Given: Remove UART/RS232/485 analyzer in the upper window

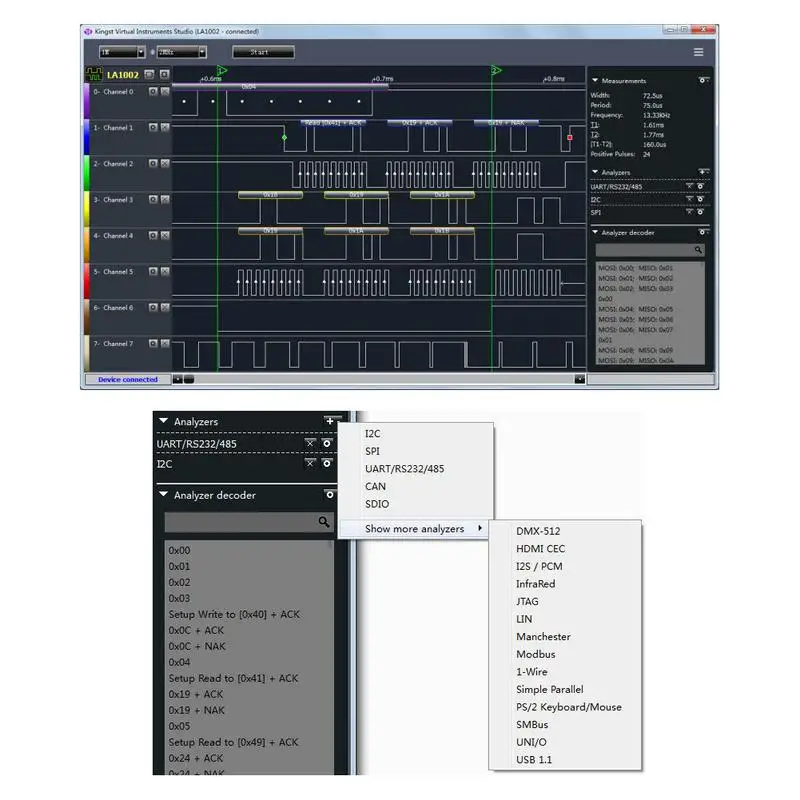Looking at the screenshot, I should pos(689,186).
